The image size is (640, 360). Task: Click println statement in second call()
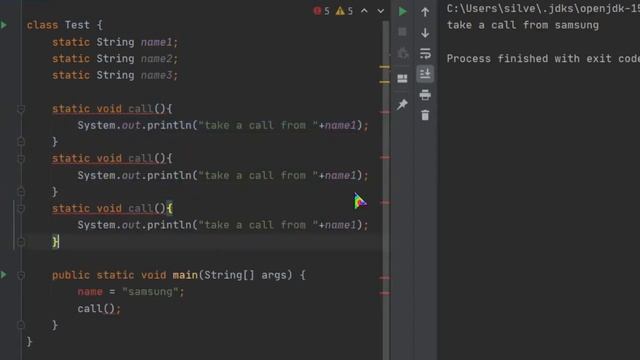tap(223, 176)
